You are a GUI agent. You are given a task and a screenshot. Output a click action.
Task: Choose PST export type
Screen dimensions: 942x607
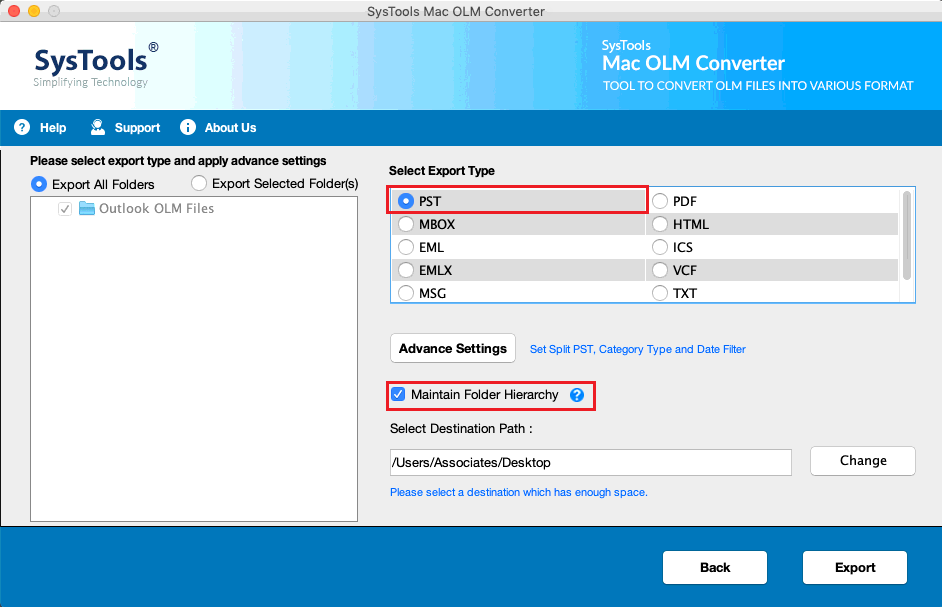(x=406, y=201)
